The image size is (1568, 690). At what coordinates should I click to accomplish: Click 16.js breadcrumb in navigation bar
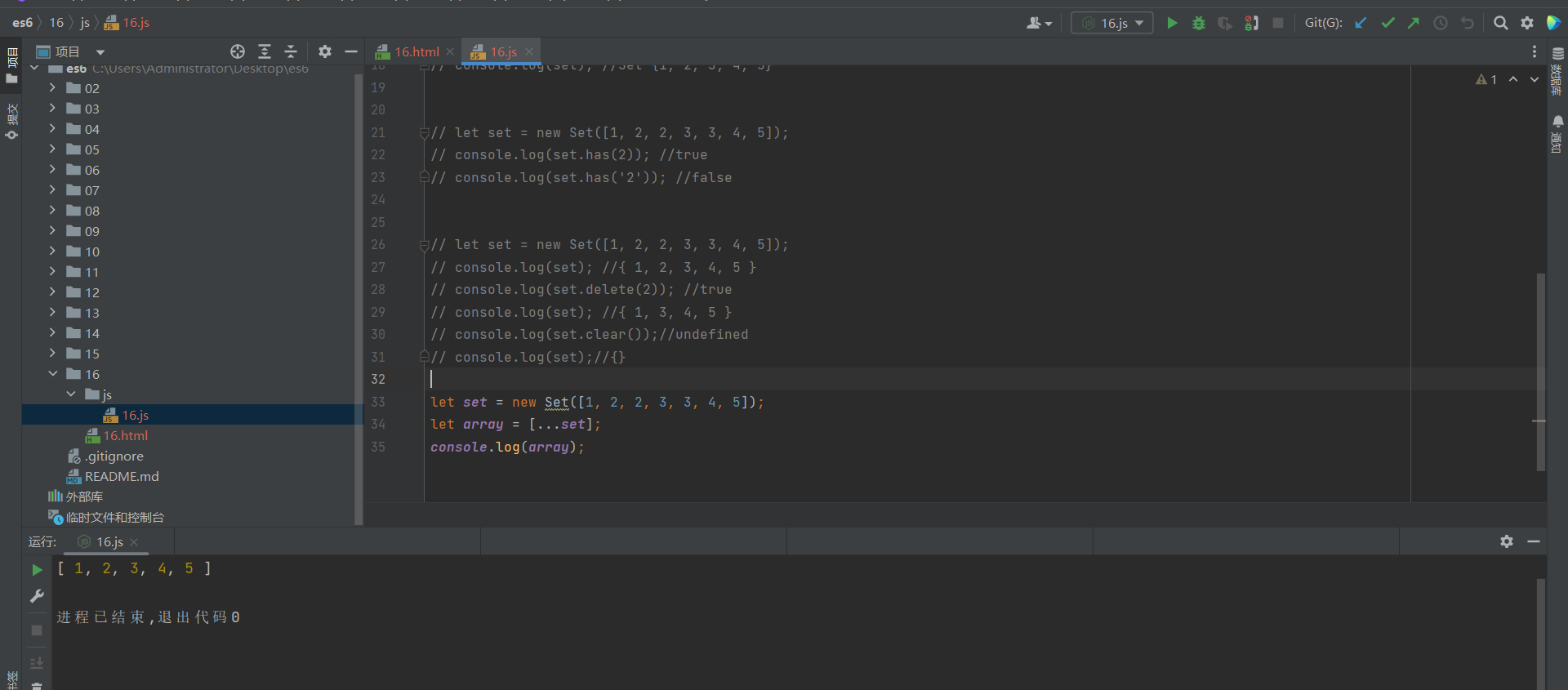click(x=127, y=23)
